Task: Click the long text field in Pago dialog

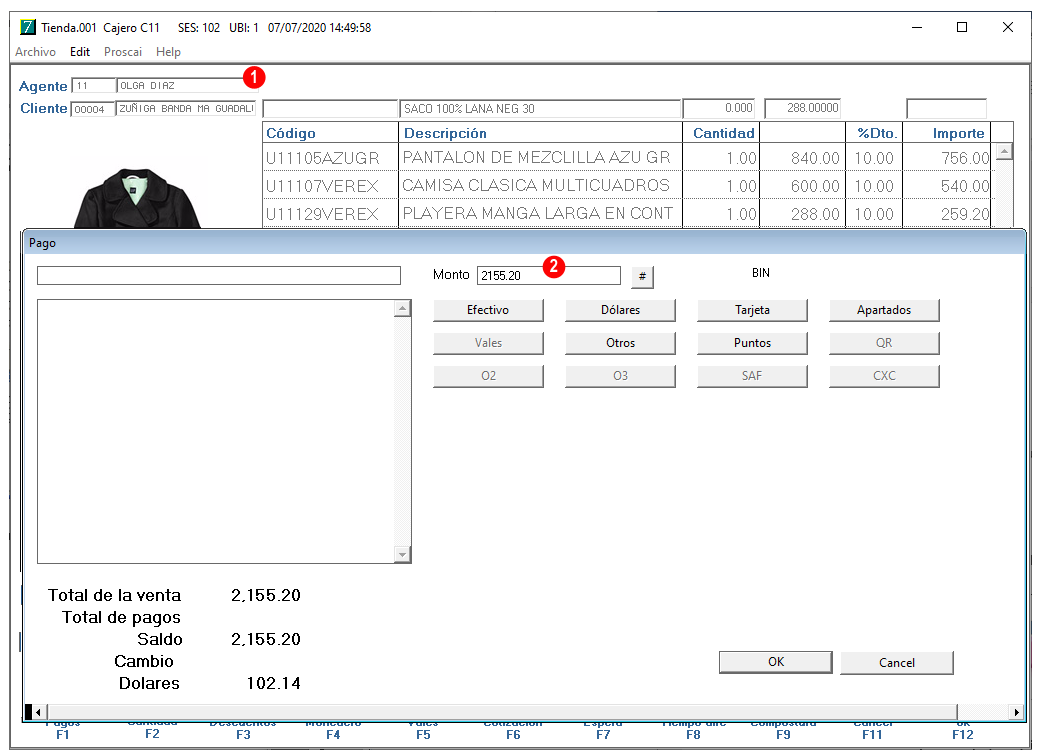Action: coord(219,275)
